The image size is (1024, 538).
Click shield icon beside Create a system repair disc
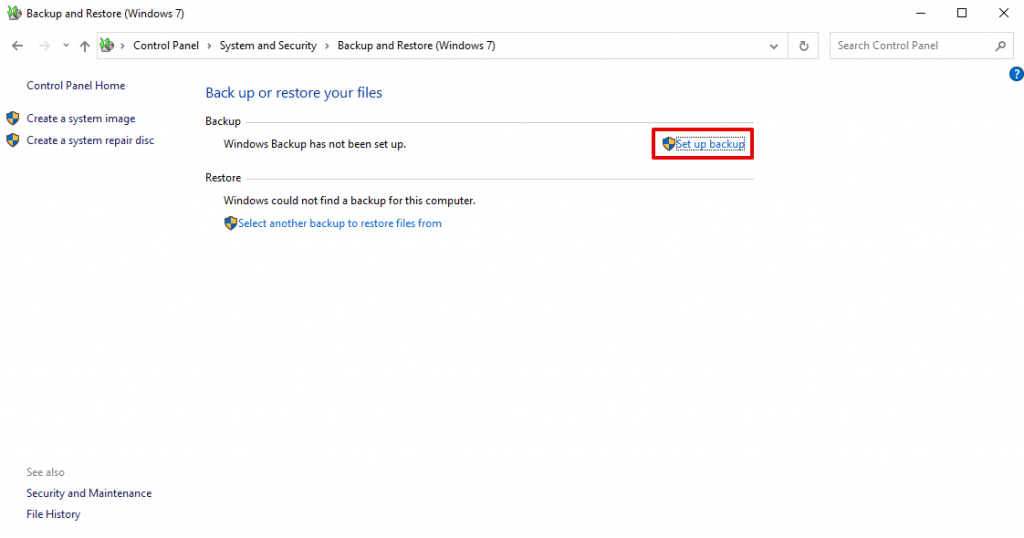pyautogui.click(x=12, y=140)
